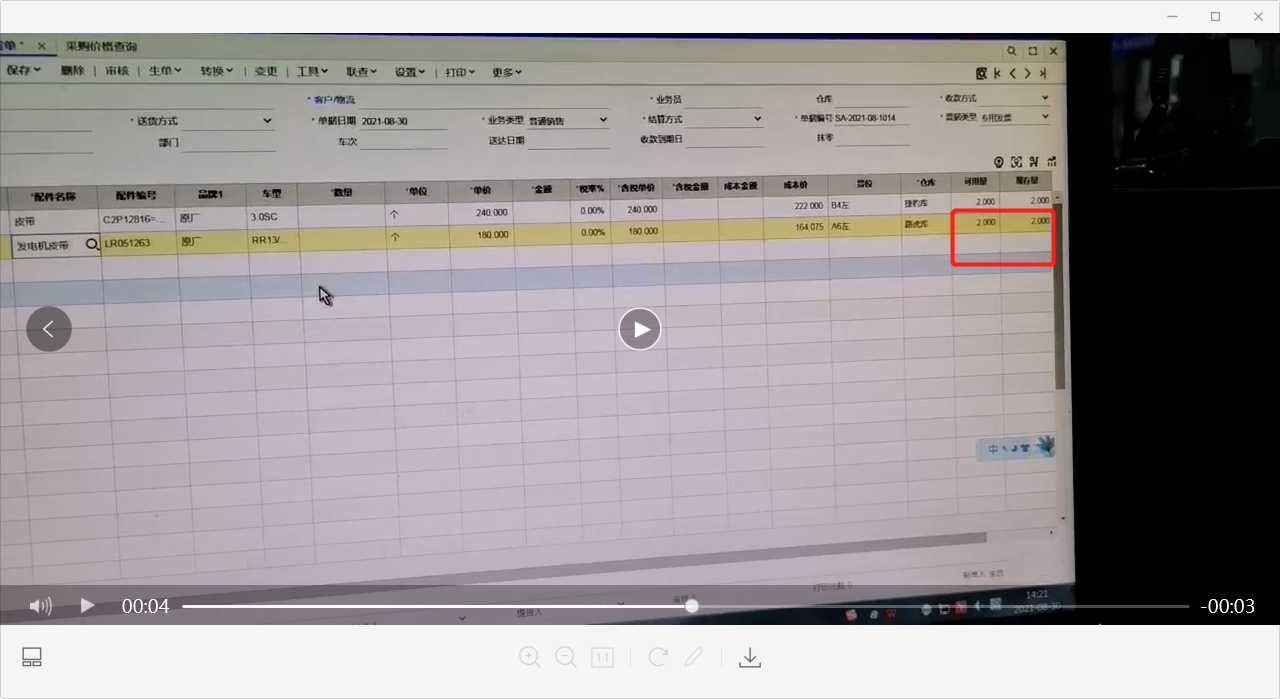Click the 成本价 column header
The image size is (1280, 699).
(796, 185)
